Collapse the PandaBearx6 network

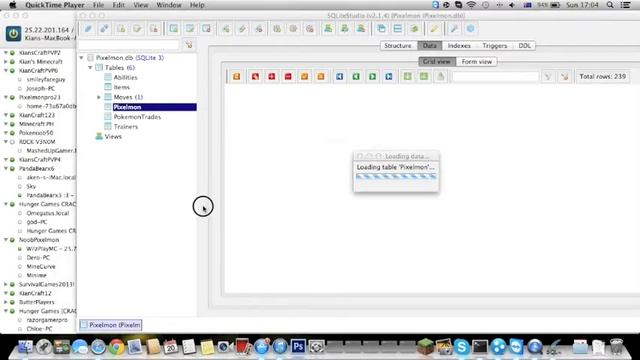[6, 168]
